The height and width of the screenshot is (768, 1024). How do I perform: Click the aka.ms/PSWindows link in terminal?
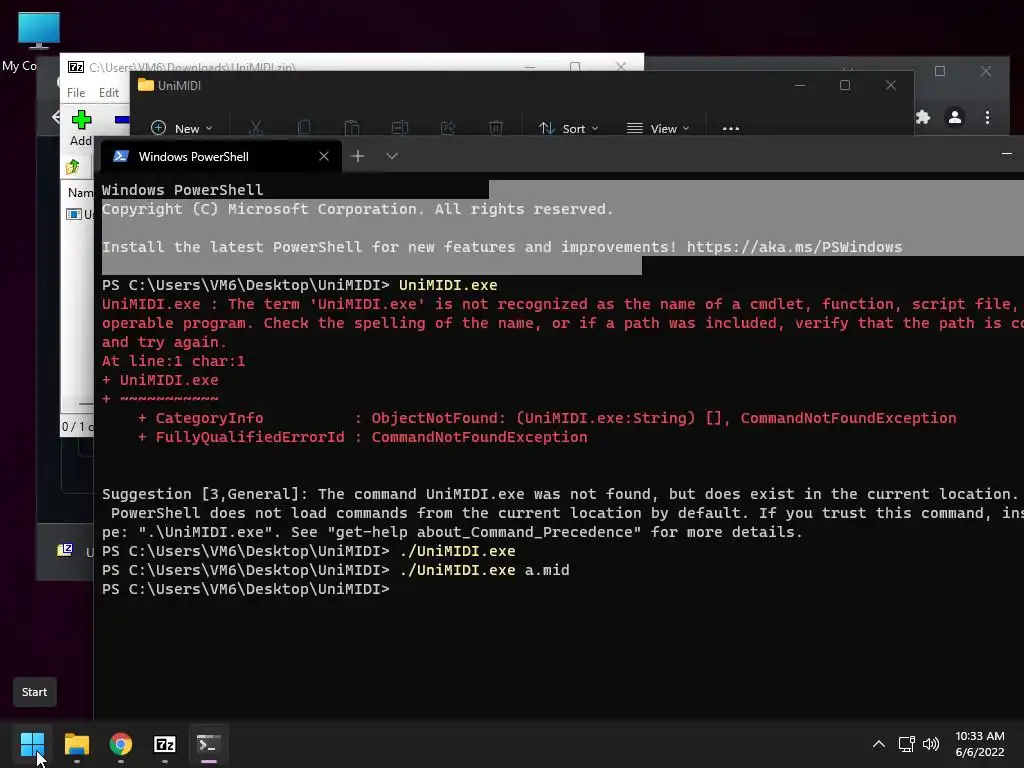794,247
